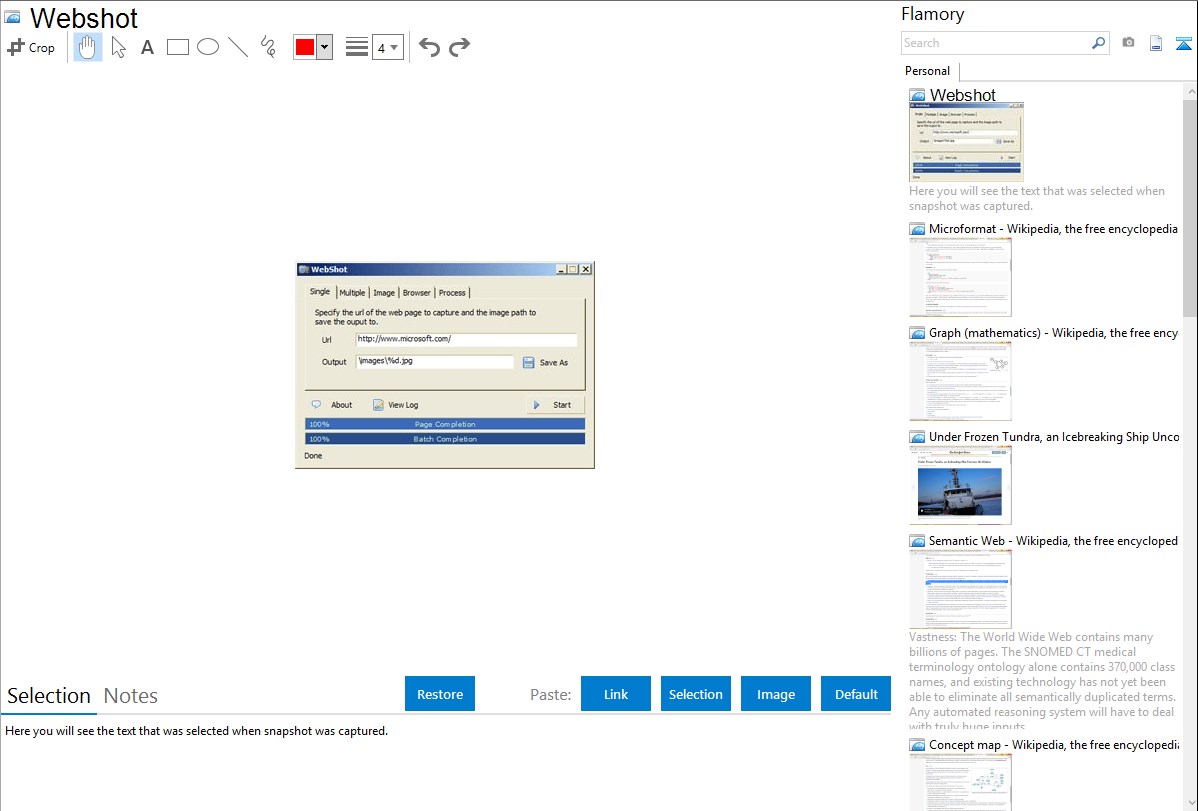
Task: Click the Url field in WebShot
Action: 466,339
